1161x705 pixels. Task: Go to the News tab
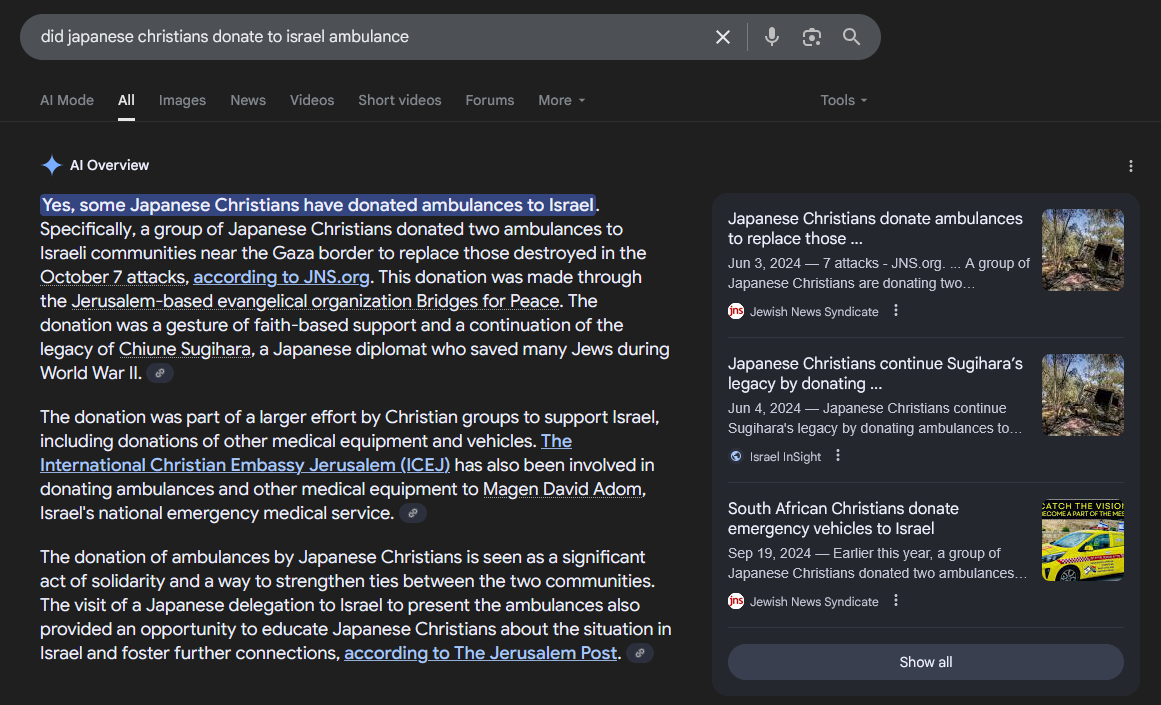point(248,100)
